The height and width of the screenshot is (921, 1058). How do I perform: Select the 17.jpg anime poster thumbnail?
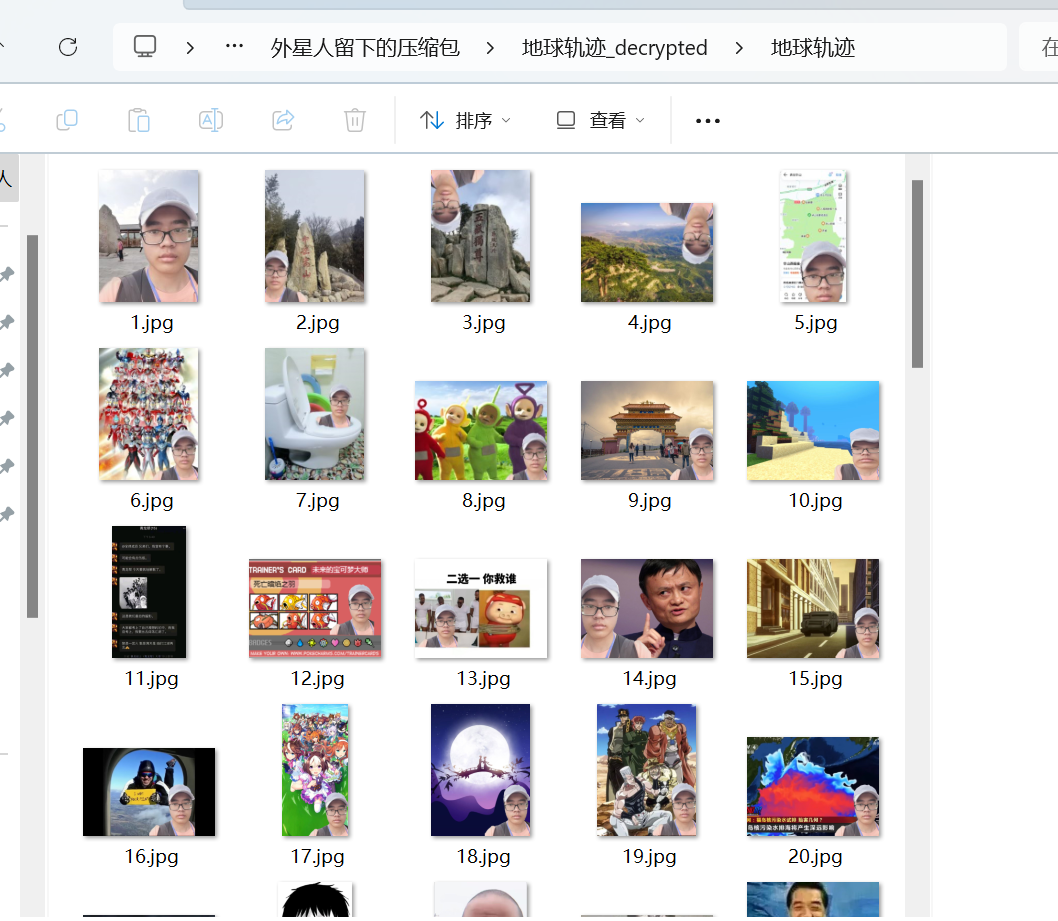315,771
